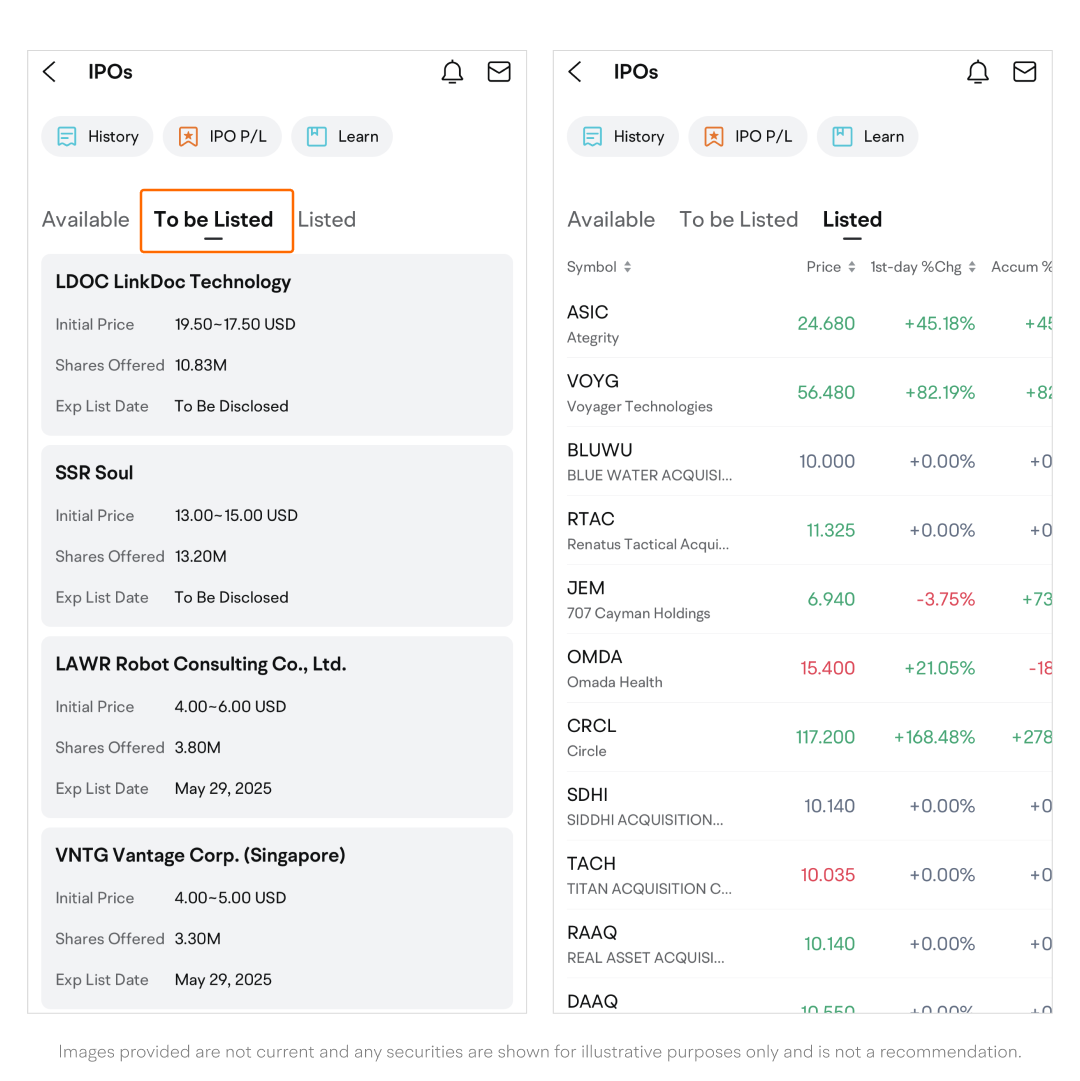This screenshot has width=1080, height=1081.
Task: Sort by 1st-day %Chg column
Action: [x=922, y=267]
